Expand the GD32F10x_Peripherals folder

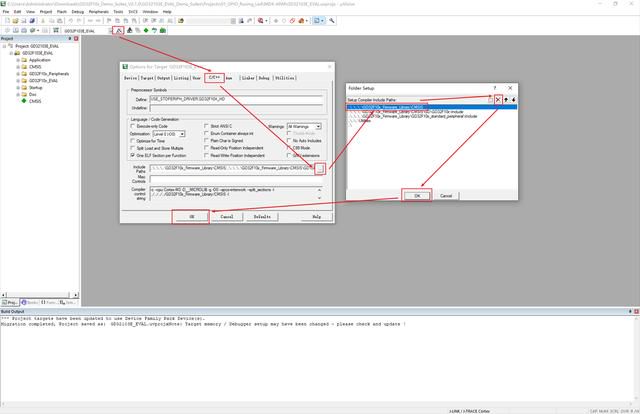tap(18, 74)
